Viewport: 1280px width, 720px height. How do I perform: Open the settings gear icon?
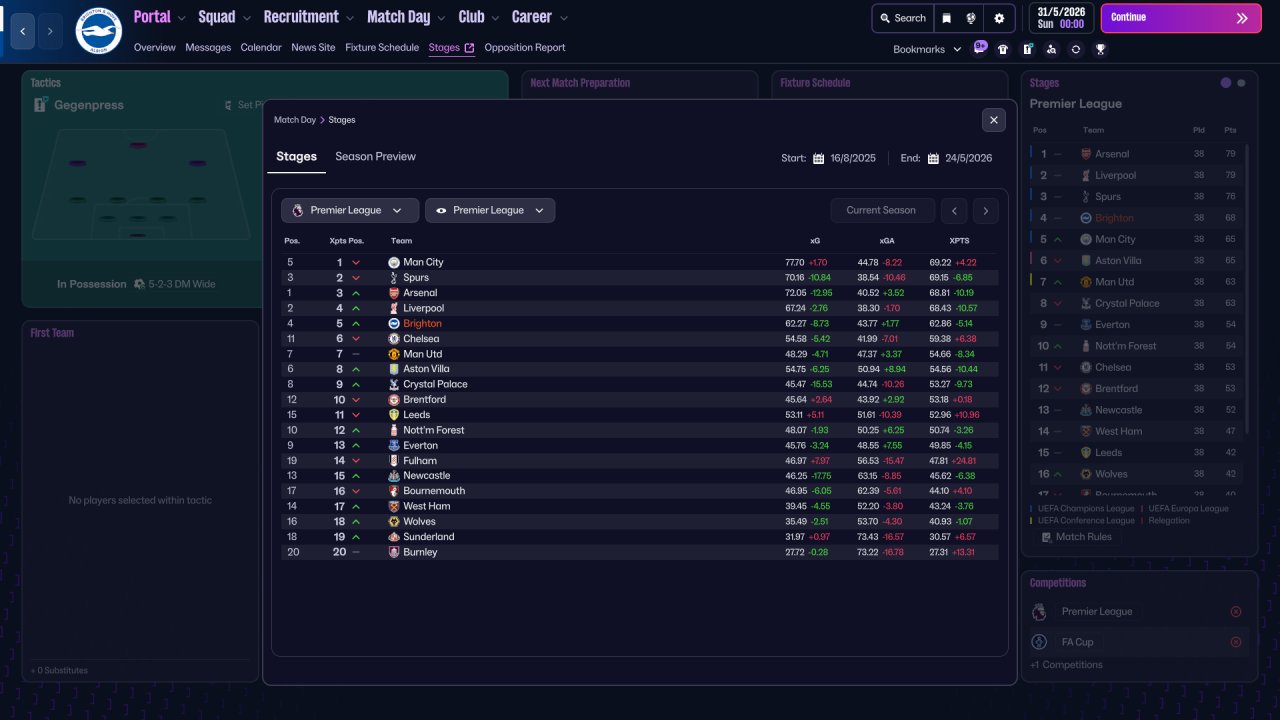point(999,18)
